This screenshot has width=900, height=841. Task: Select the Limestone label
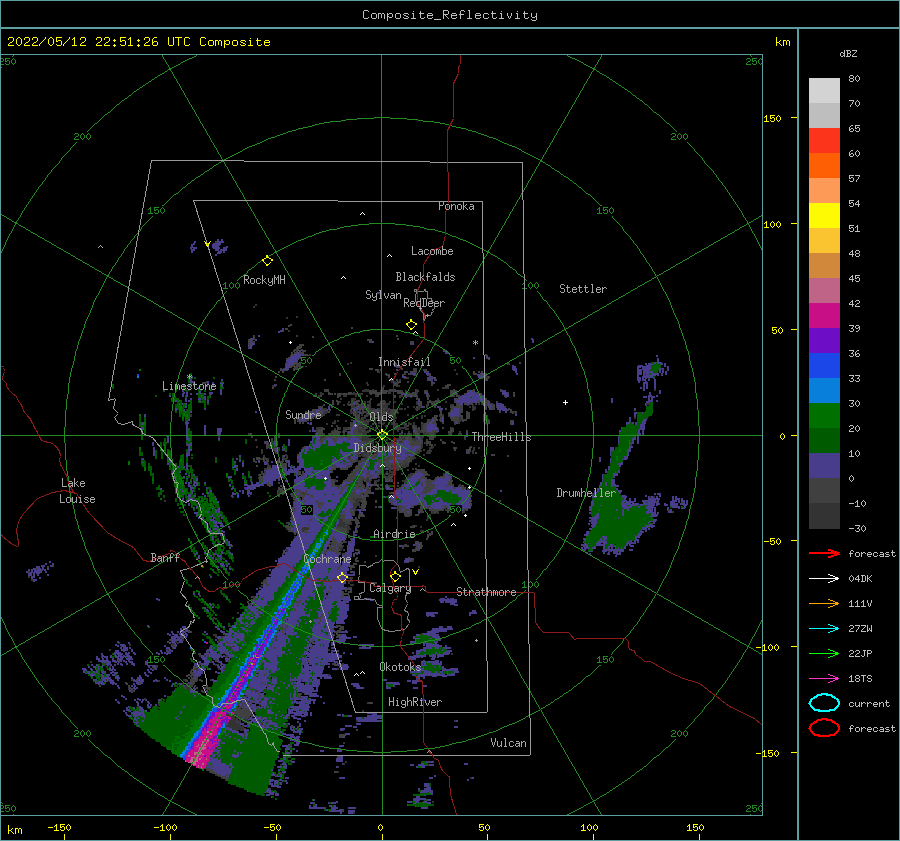(x=189, y=386)
